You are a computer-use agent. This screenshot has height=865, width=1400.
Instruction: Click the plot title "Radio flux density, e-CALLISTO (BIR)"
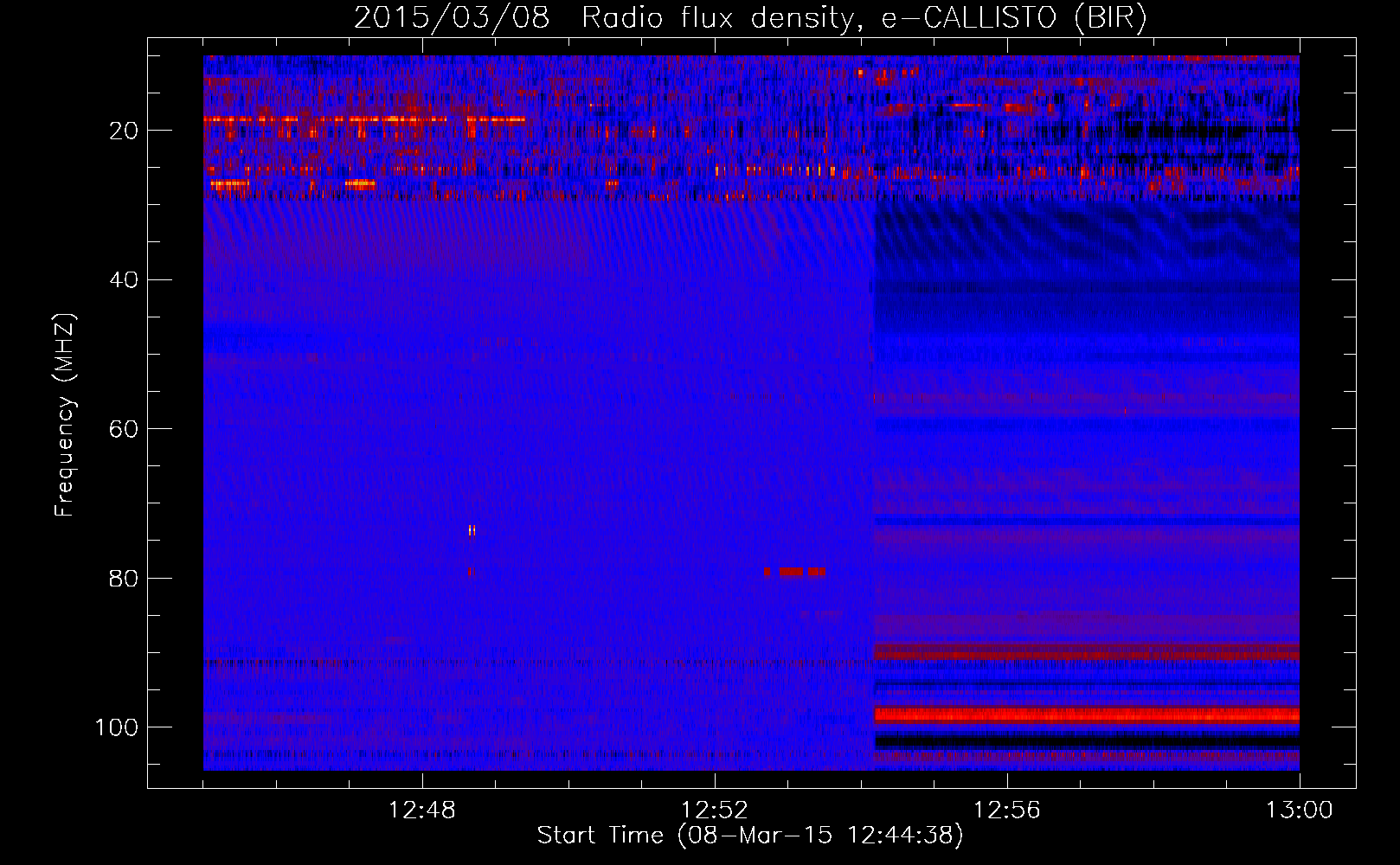pos(864,18)
